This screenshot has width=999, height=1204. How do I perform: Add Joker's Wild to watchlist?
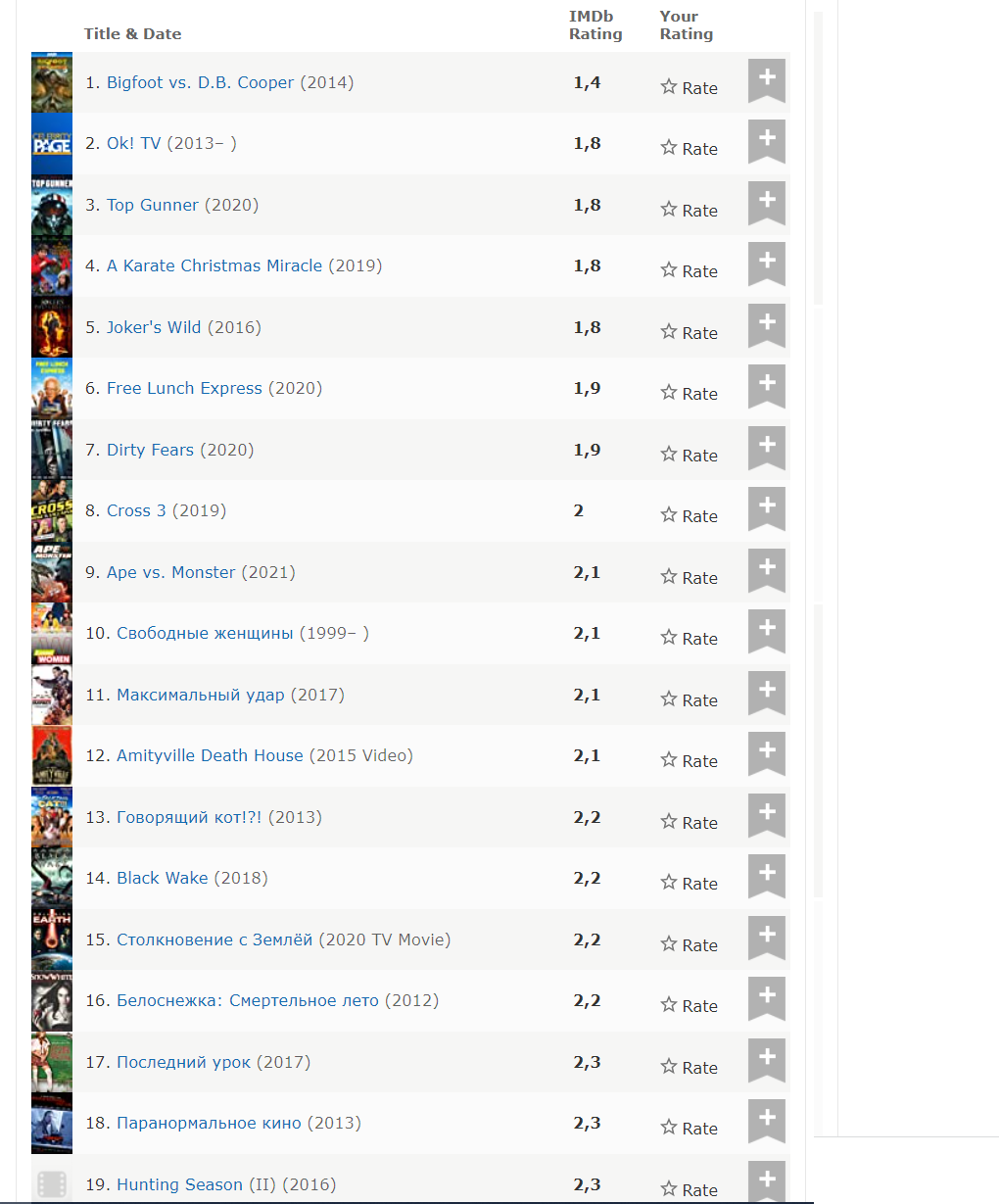click(x=767, y=324)
